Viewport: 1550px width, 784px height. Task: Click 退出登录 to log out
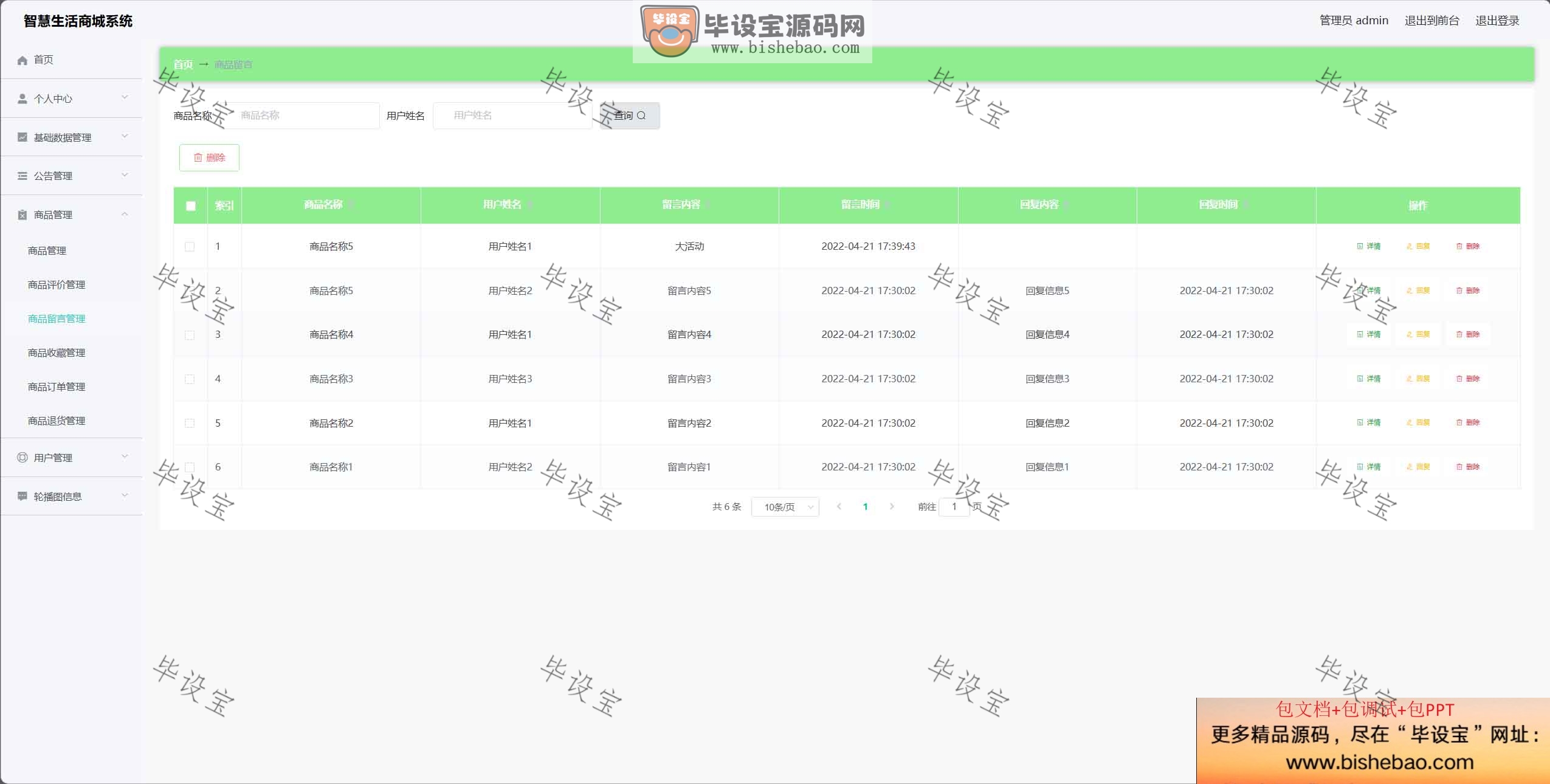click(x=1497, y=21)
